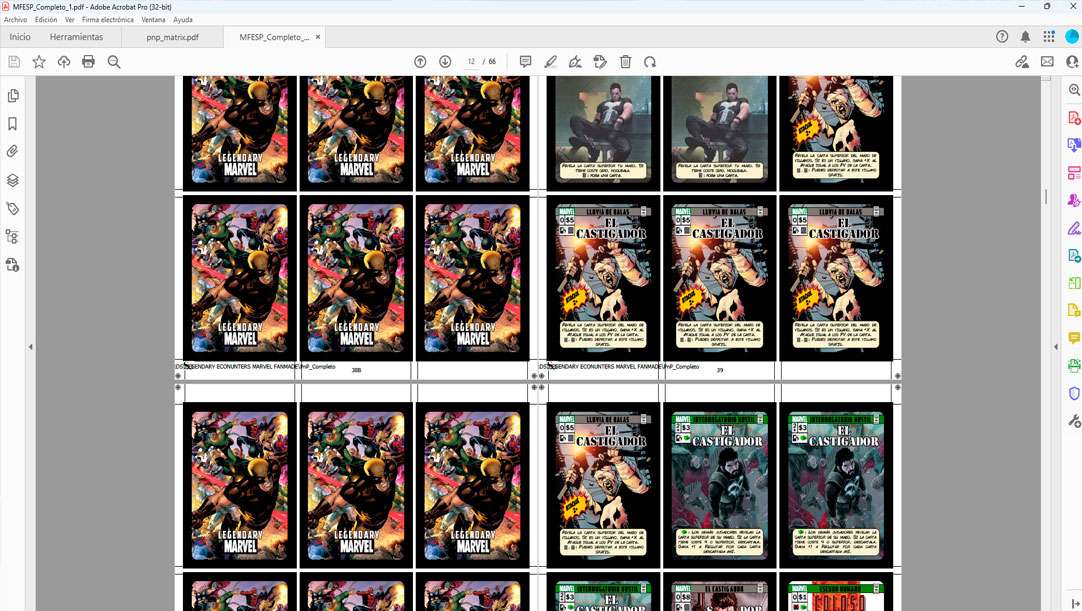Screen dimensions: 1082x611
Task: Open the Comment tool in right pane
Action: [1074, 338]
